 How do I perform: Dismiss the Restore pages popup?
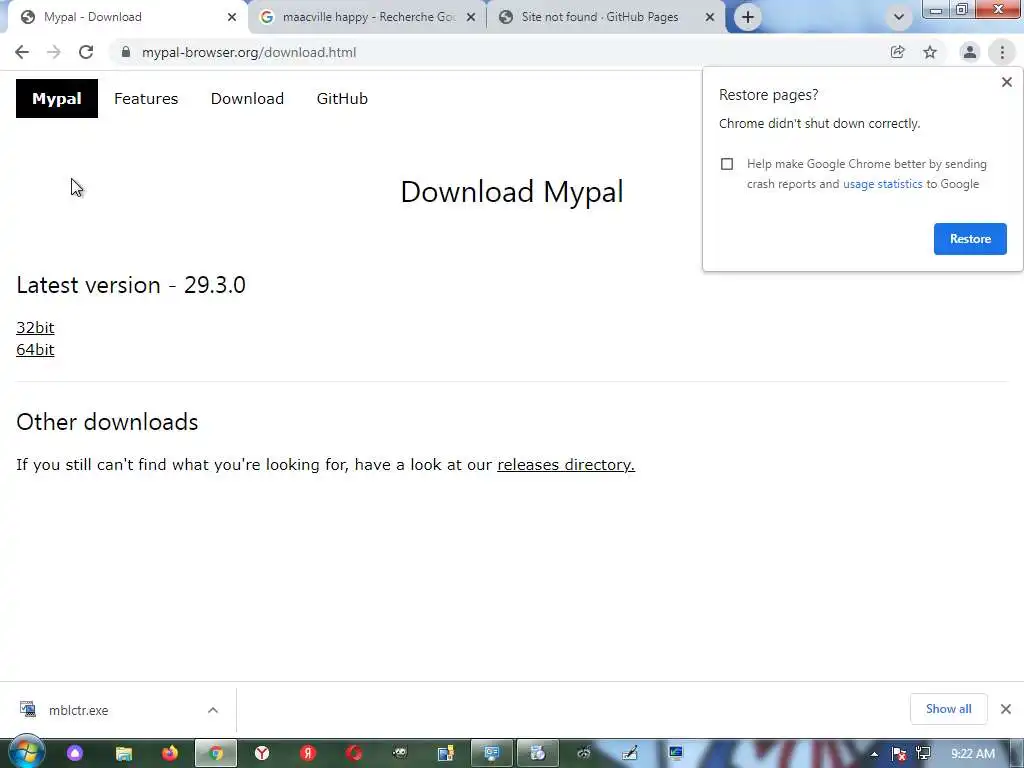pos(1006,82)
